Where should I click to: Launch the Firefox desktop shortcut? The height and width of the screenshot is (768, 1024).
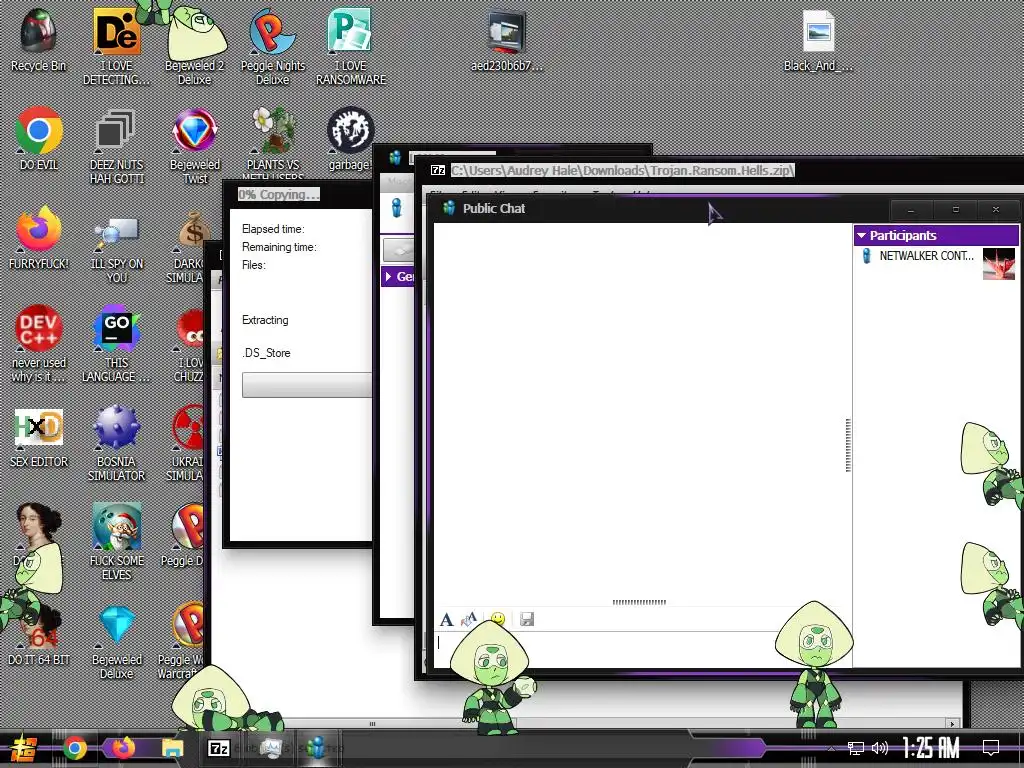tap(39, 238)
